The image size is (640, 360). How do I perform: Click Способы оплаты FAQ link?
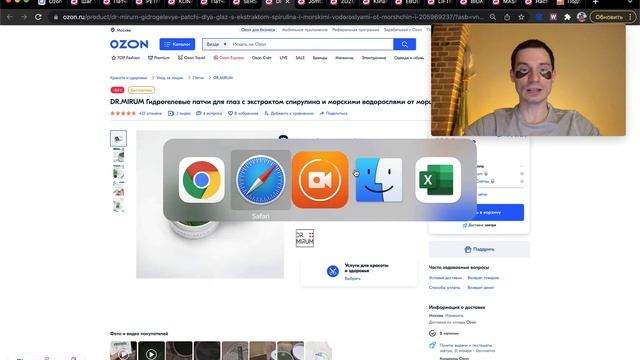click(x=444, y=288)
